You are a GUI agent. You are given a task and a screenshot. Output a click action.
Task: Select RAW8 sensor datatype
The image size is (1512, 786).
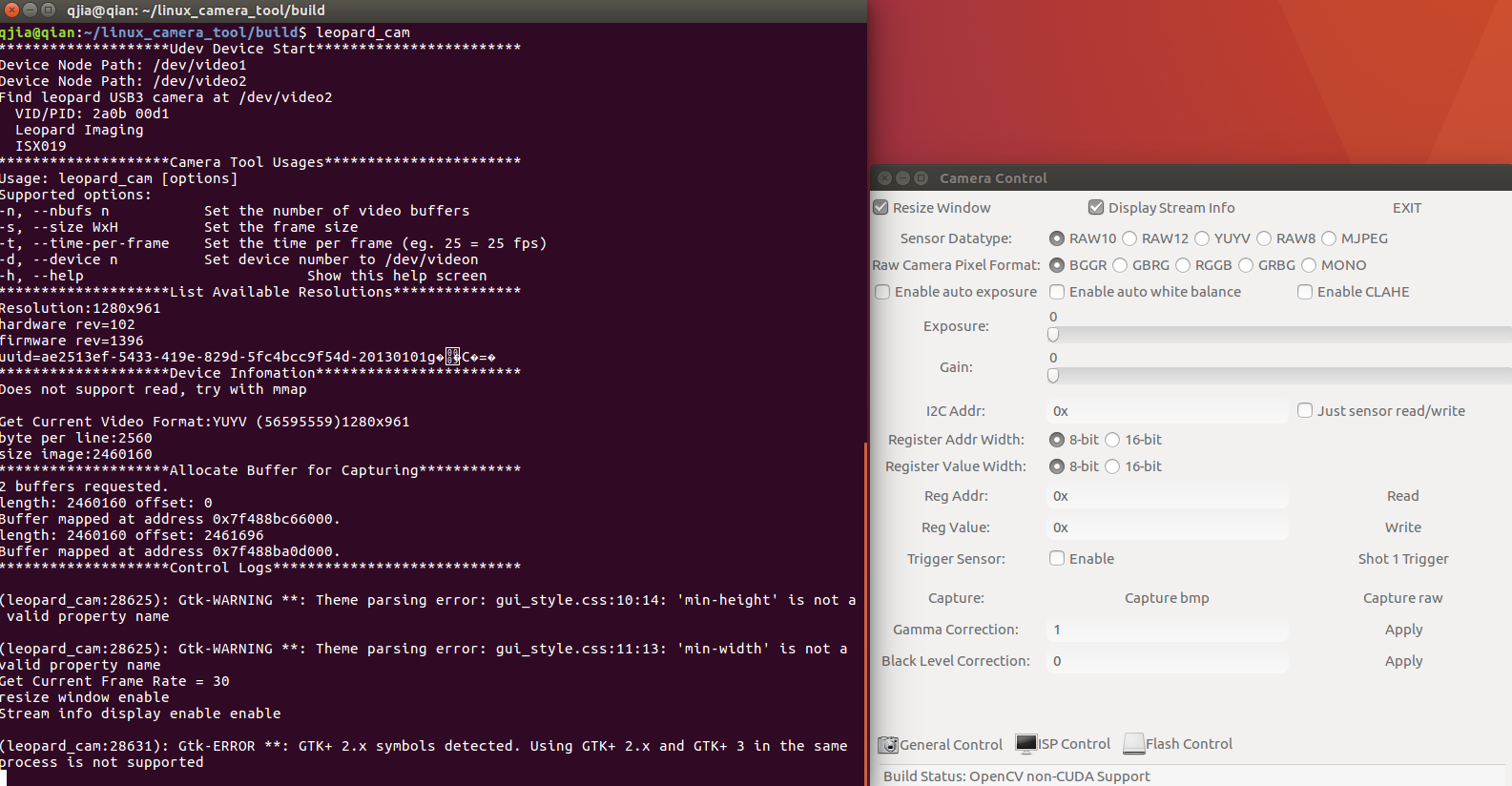coord(1264,238)
